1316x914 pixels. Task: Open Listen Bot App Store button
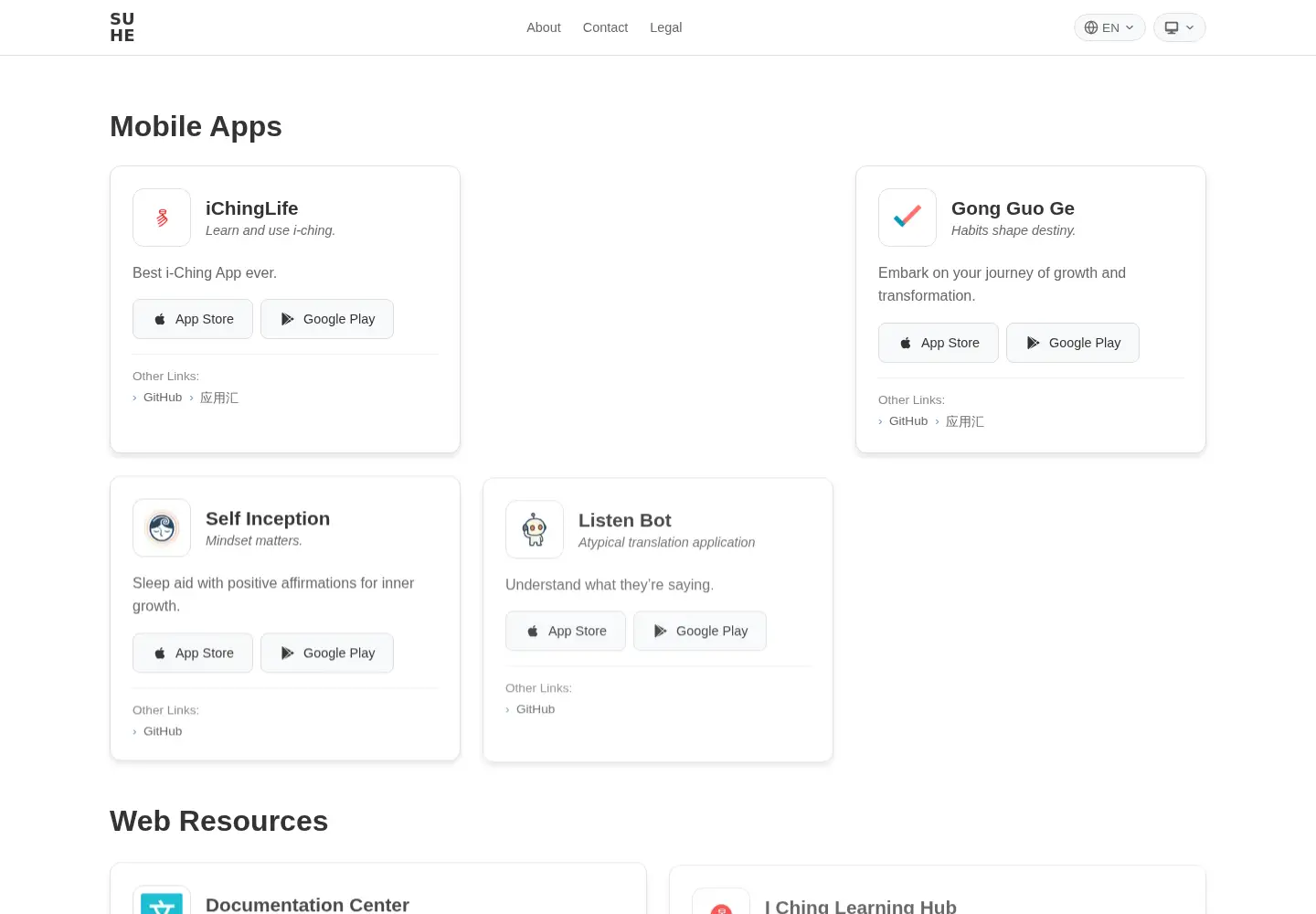[566, 631]
